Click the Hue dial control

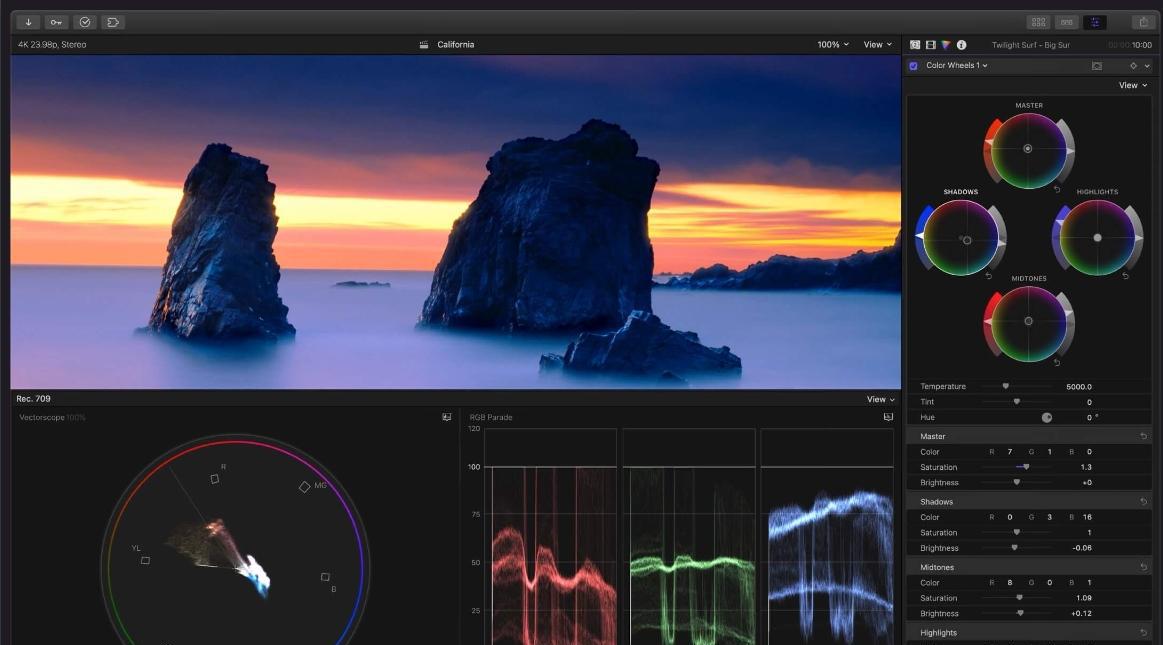(1047, 417)
